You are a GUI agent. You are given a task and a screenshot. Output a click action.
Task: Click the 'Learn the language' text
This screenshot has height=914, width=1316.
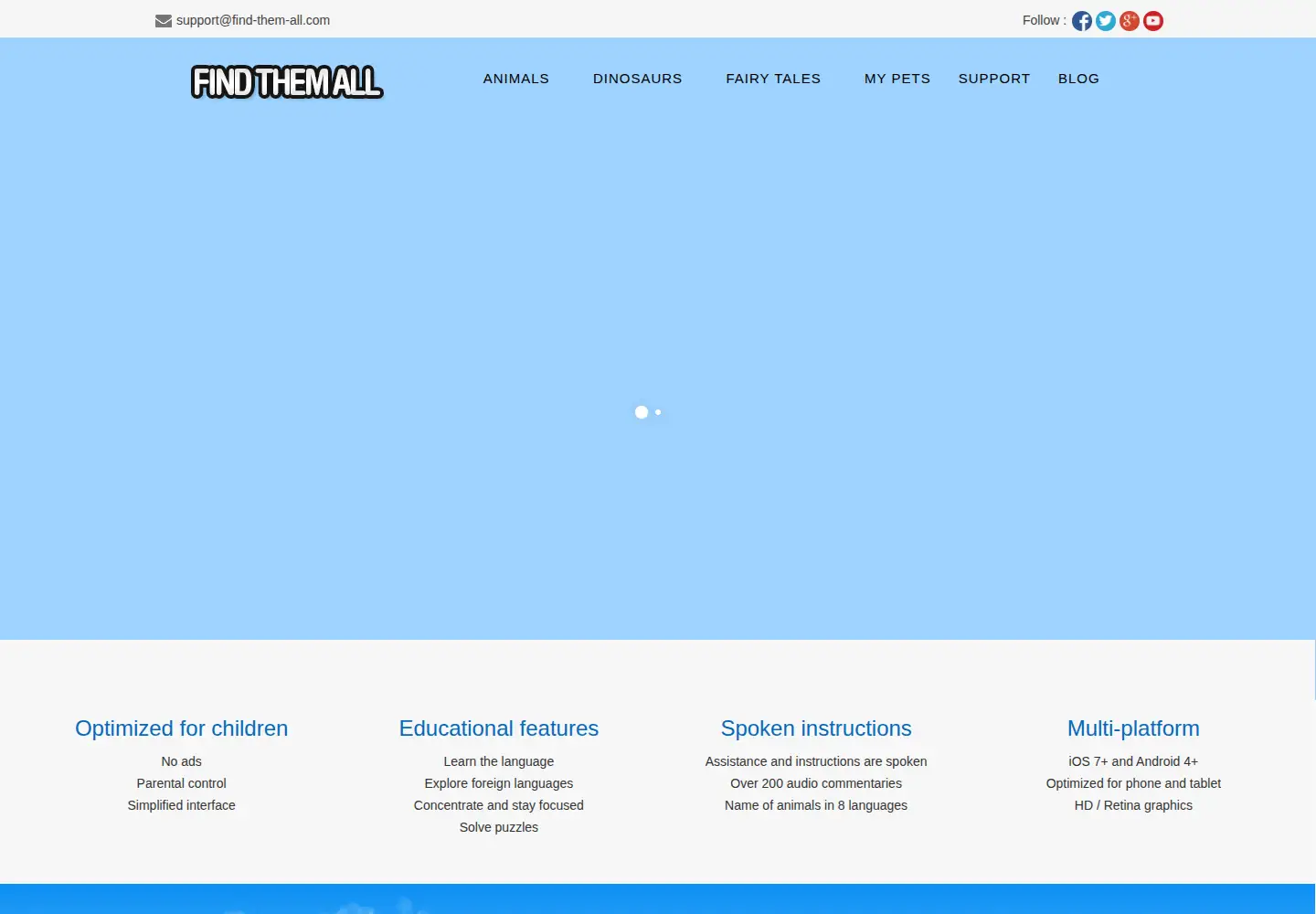point(499,761)
